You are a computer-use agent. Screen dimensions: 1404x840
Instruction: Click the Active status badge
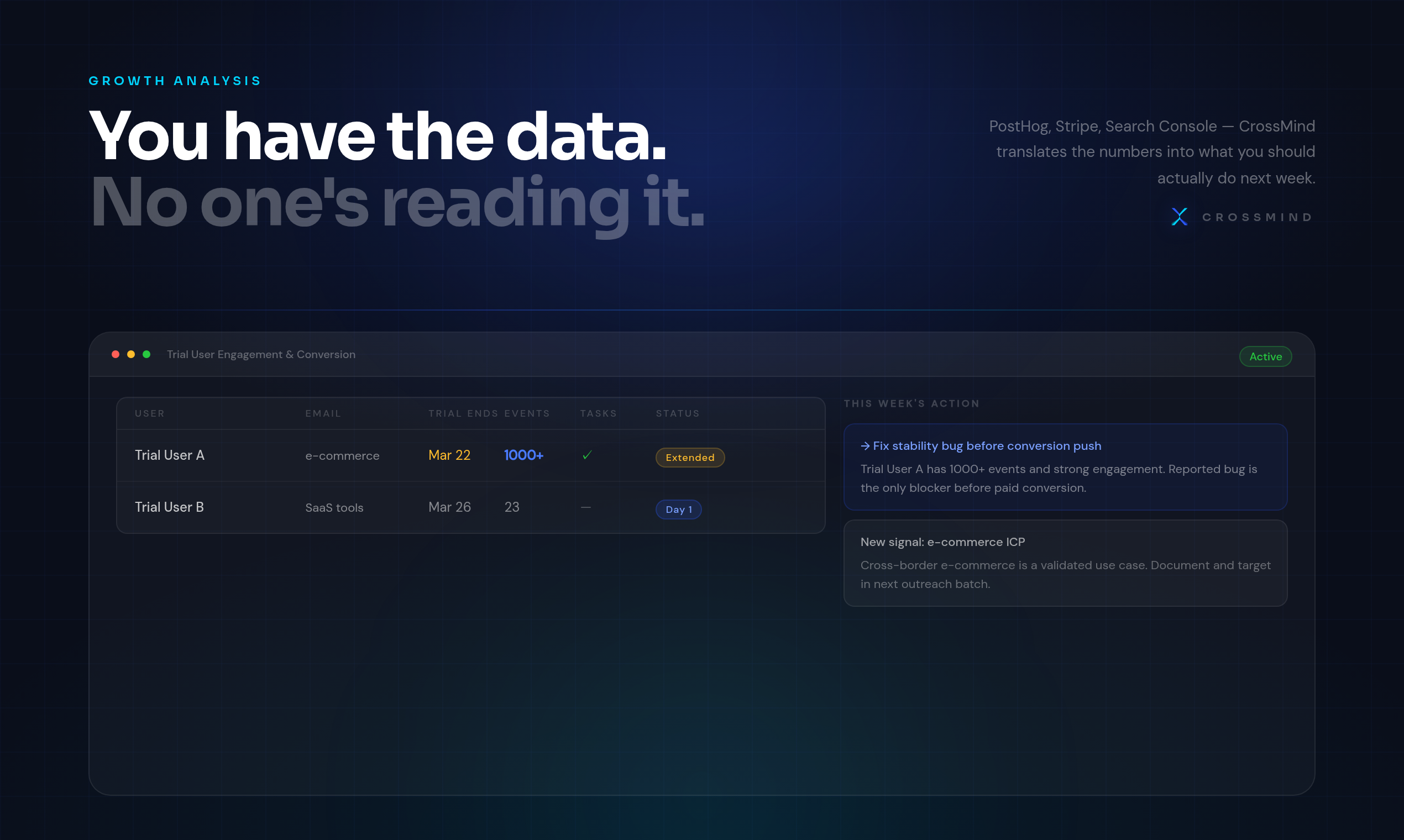point(1265,356)
